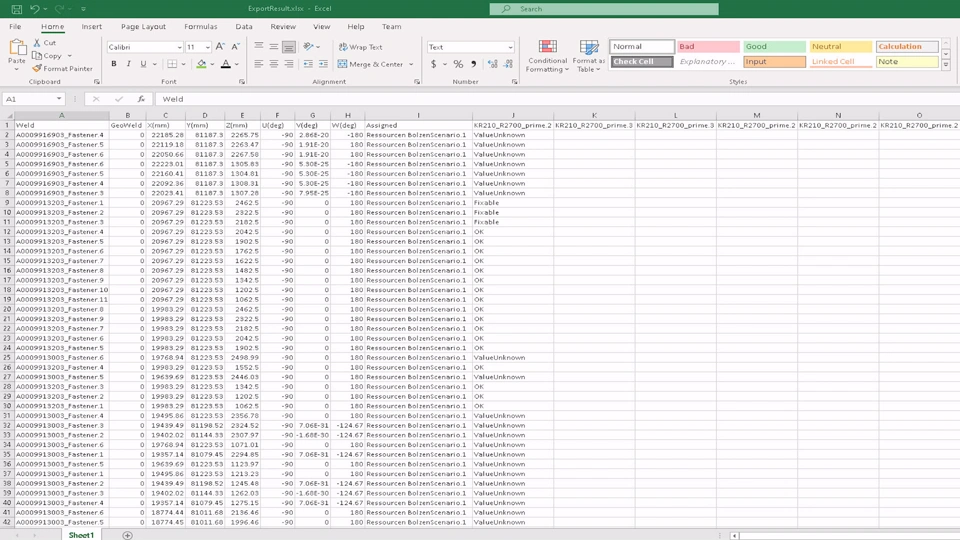Toggle Underline formatting

[x=143, y=64]
